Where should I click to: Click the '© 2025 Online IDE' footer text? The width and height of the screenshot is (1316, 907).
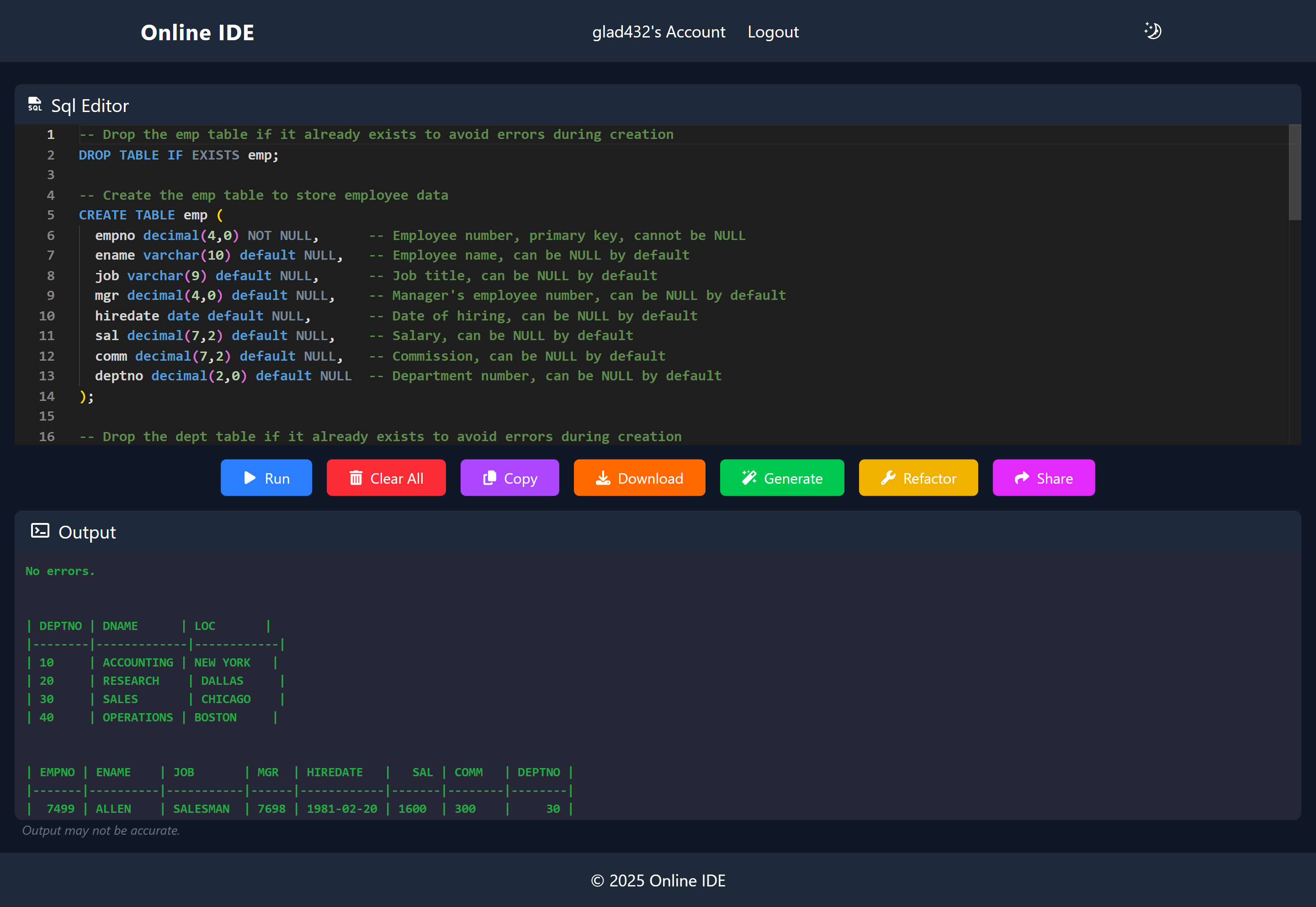point(658,880)
